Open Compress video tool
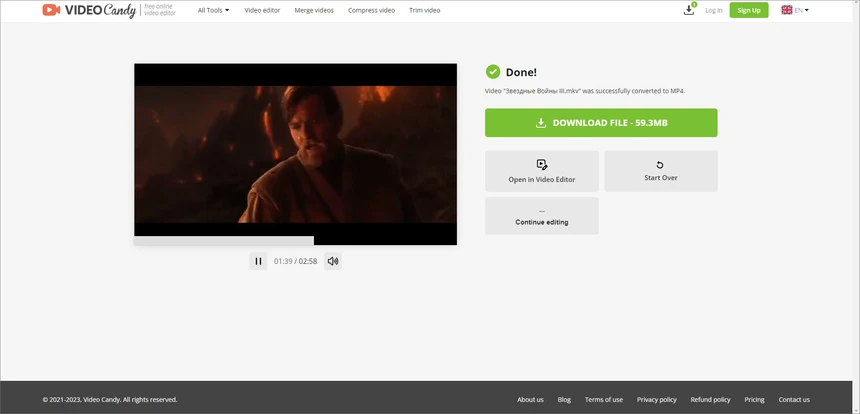Image resolution: width=860 pixels, height=414 pixels. (371, 10)
